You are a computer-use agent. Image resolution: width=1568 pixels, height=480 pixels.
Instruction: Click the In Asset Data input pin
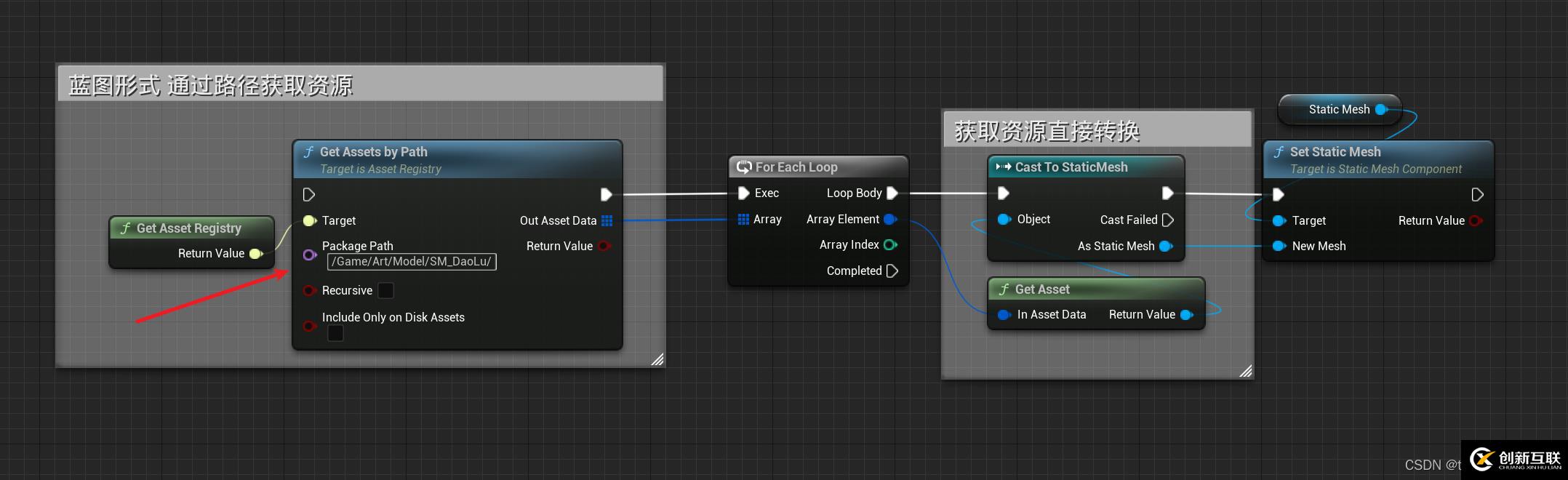click(x=1004, y=315)
